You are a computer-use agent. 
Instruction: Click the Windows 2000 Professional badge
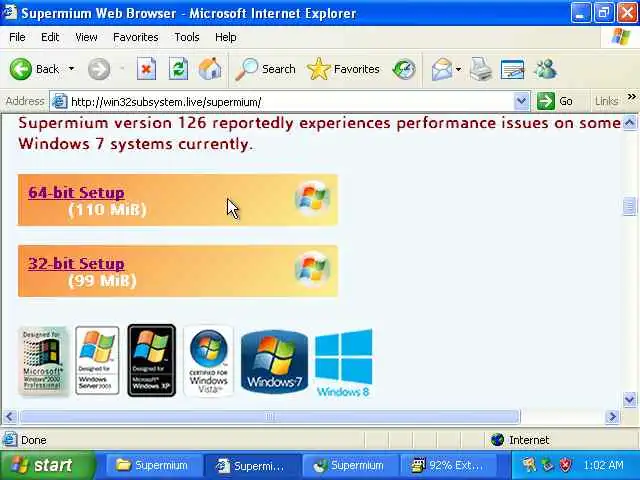point(43,361)
